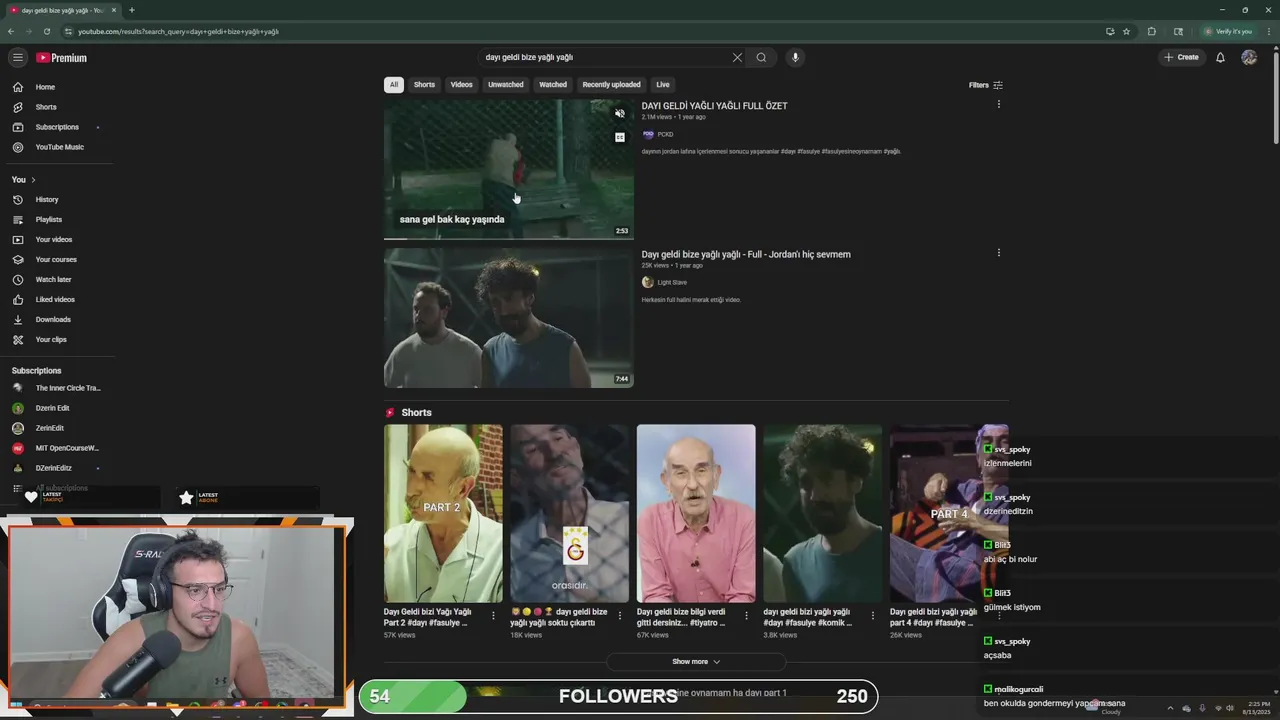The width and height of the screenshot is (1280, 720).
Task: Open the Galatasaray logo short thumbnail
Action: click(x=569, y=513)
